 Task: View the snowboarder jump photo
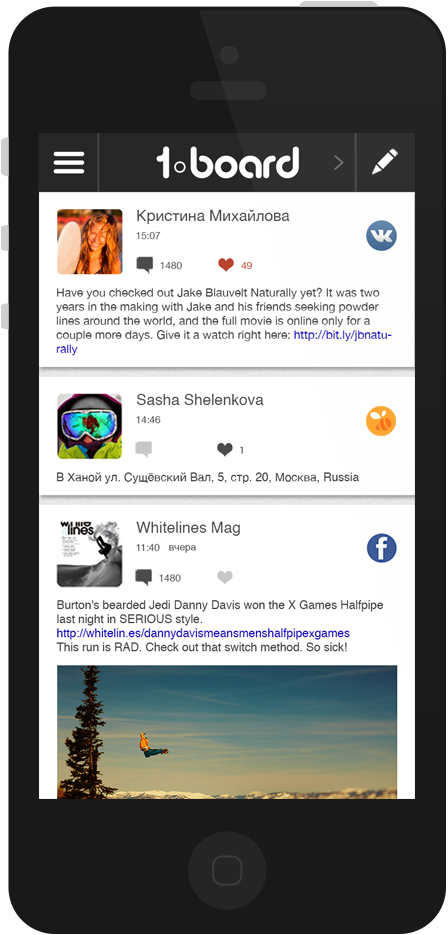coord(227,732)
